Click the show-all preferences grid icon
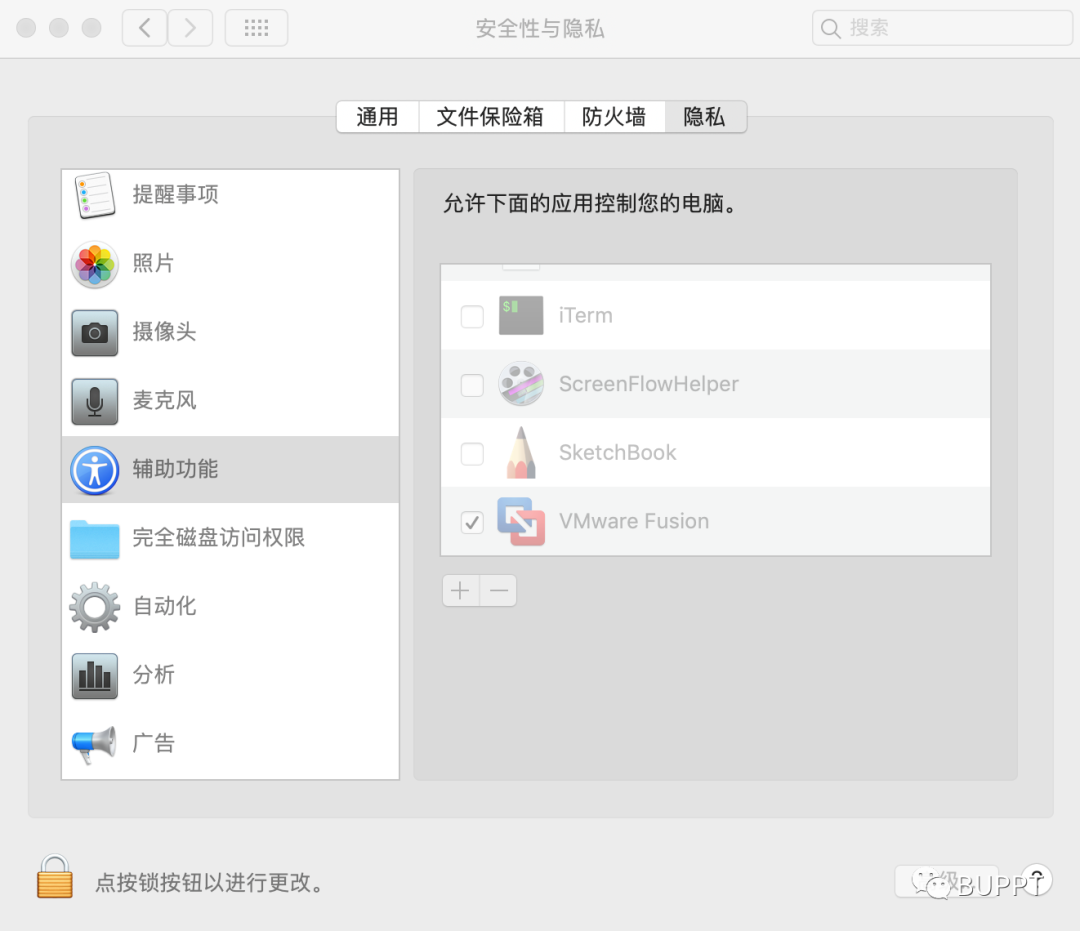This screenshot has width=1080, height=931. tap(256, 27)
